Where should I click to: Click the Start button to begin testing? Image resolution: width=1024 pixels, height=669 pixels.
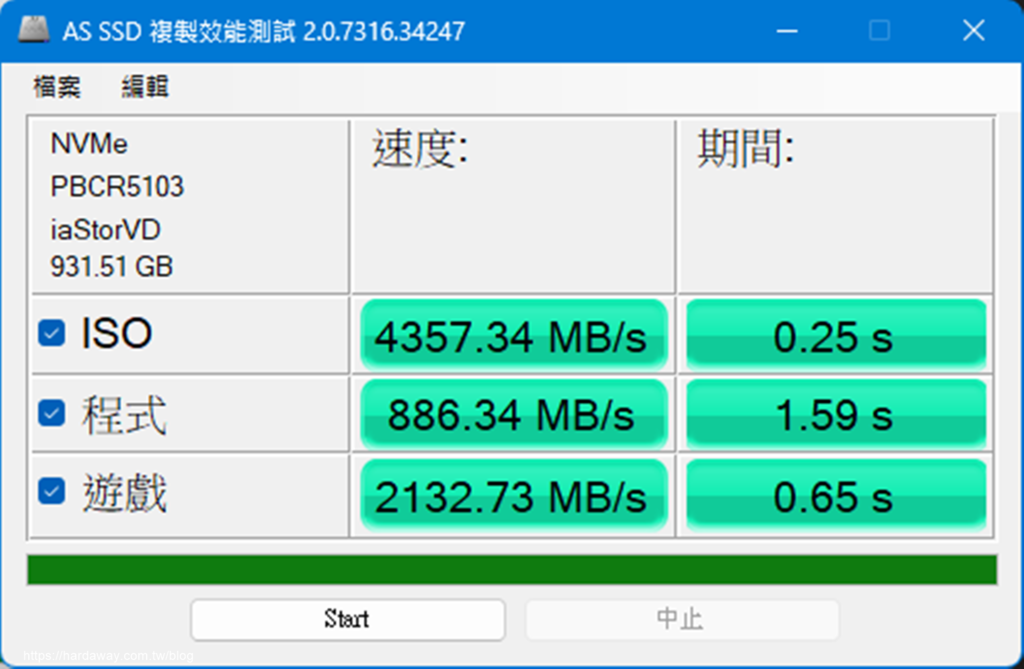tap(347, 620)
